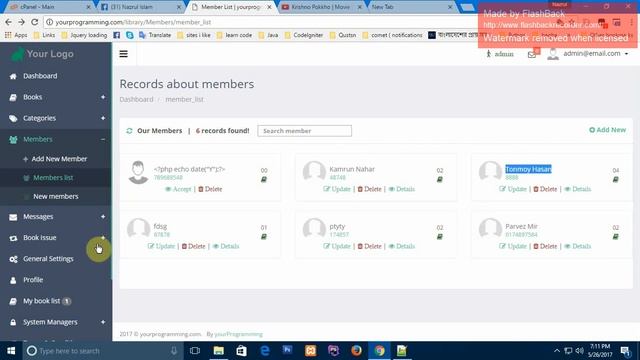
Task: Click the Dashboard breadcrumb link
Action: [x=136, y=100]
